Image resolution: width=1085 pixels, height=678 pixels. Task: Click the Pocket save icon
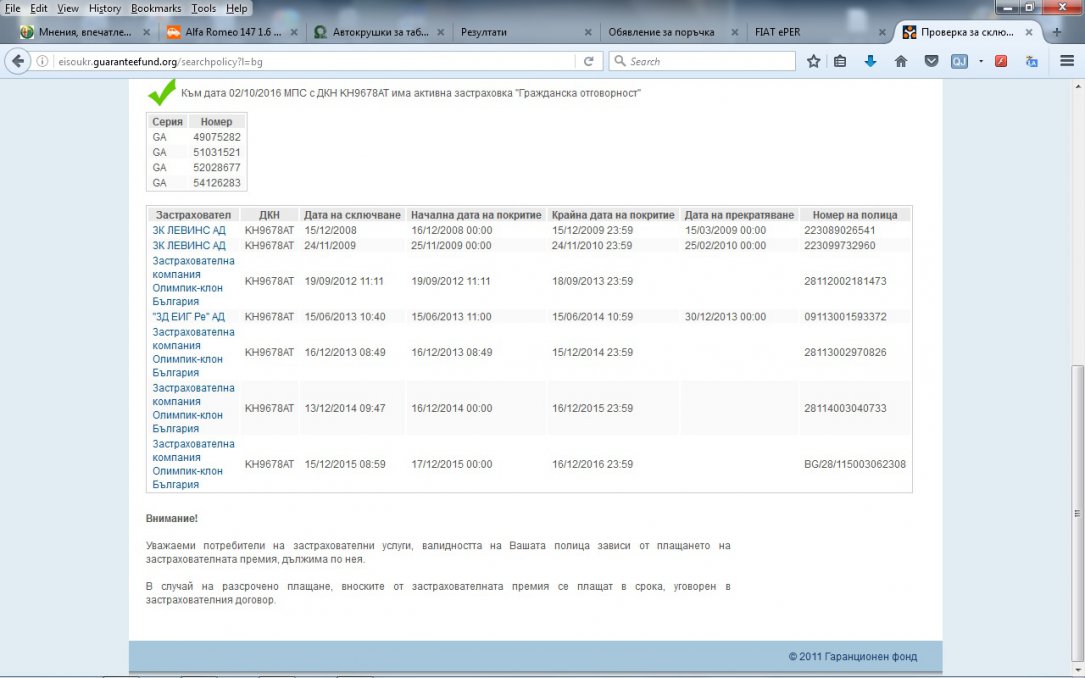click(930, 61)
